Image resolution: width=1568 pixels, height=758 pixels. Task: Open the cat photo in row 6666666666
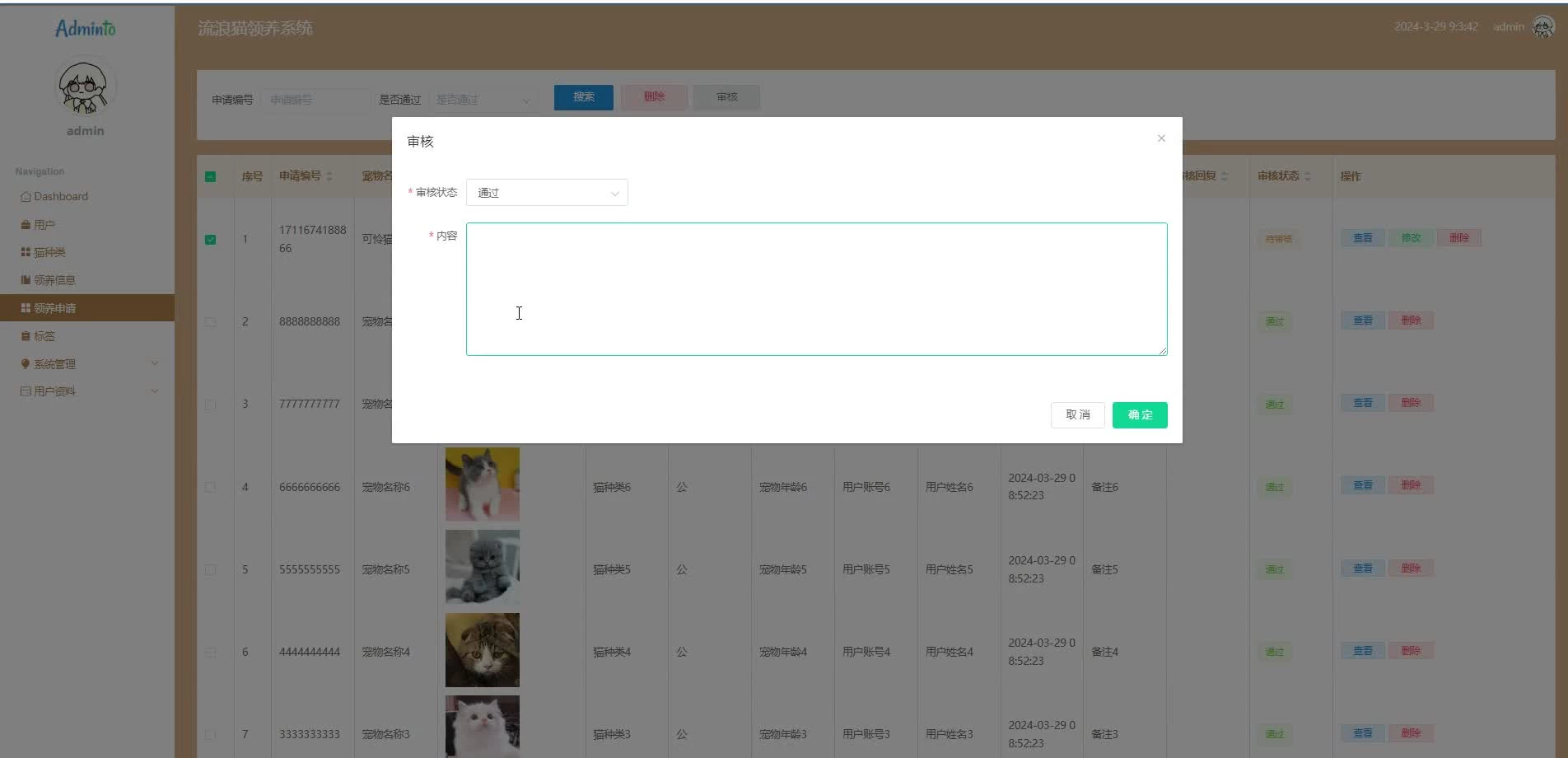tap(483, 484)
